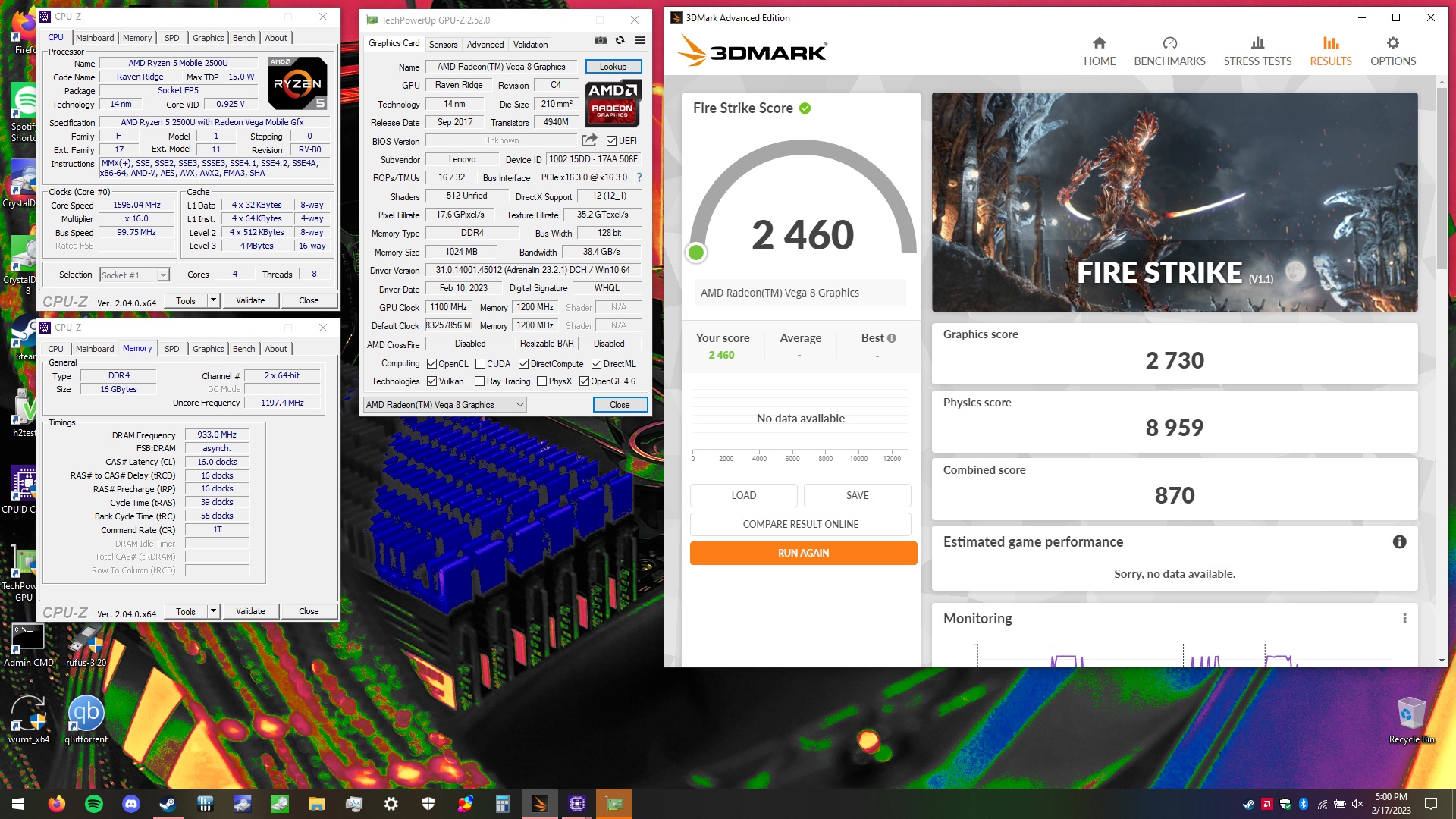The height and width of the screenshot is (819, 1456).
Task: Click the green score gauge marker
Action: coord(695,253)
